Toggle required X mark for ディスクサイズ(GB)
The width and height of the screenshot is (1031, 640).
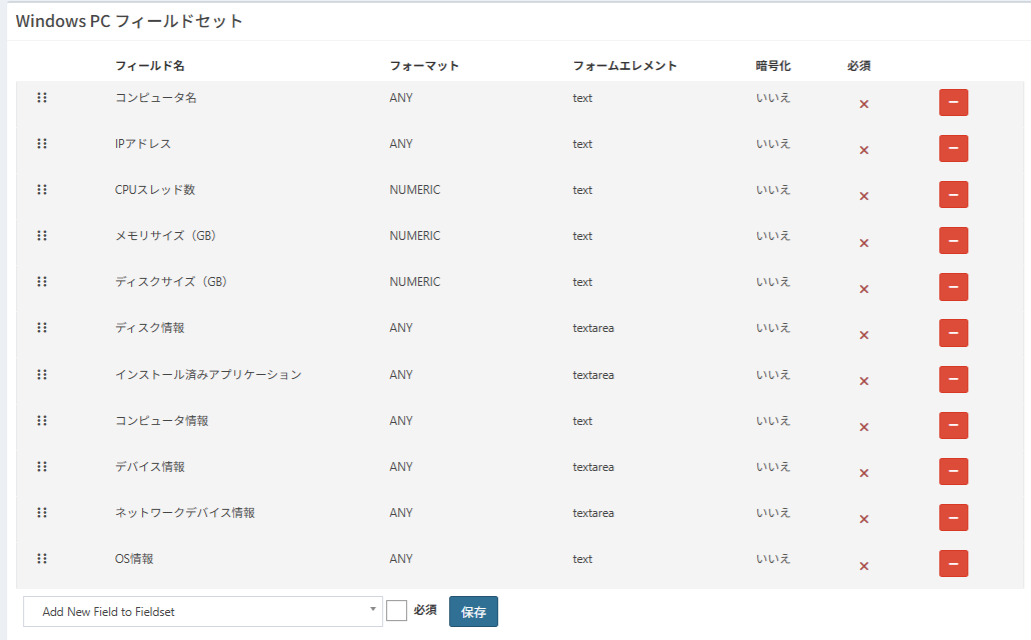point(864,289)
